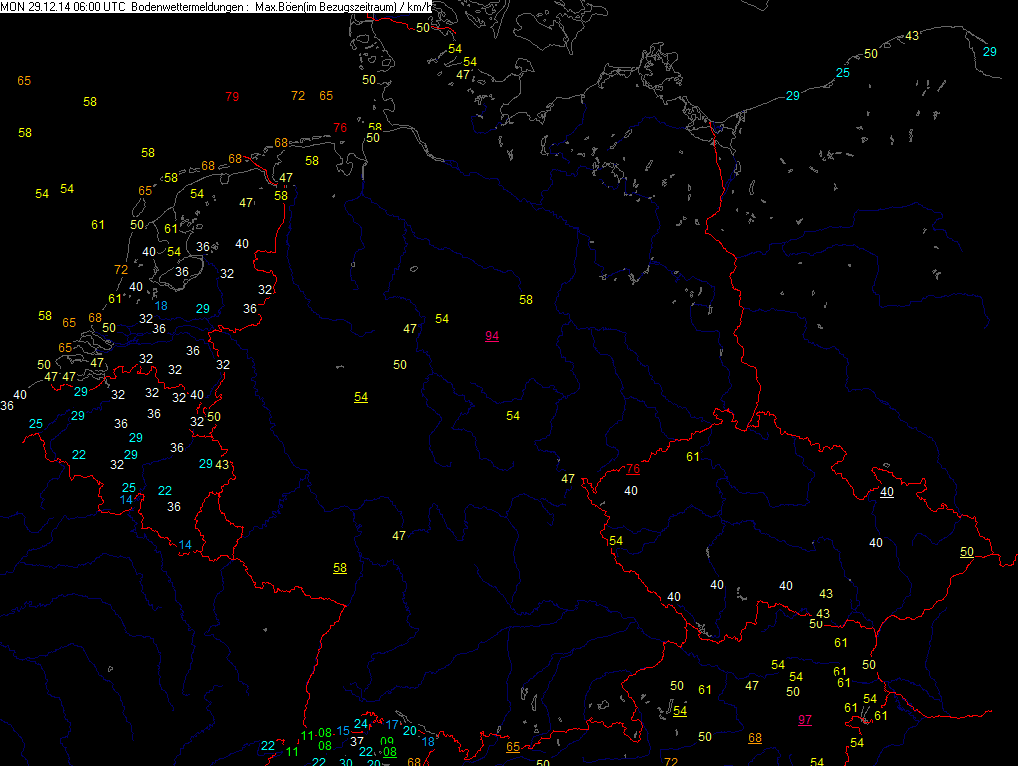
Task: Select underlined red 76 on the Czech border
Action: [632, 469]
